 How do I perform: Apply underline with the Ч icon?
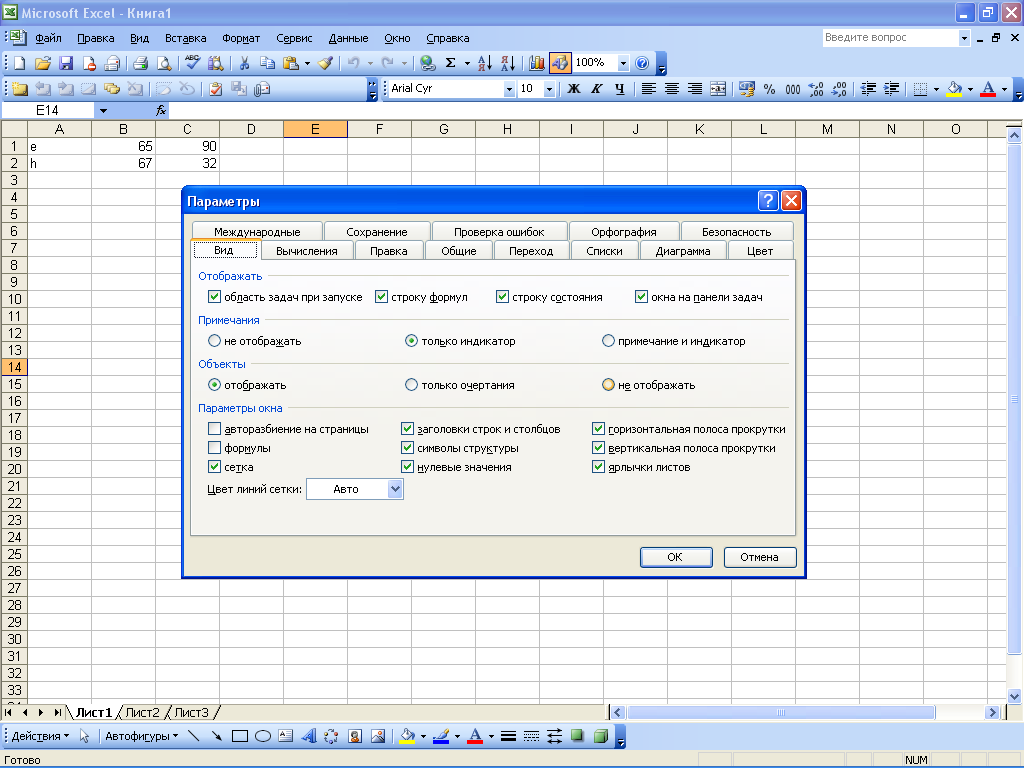coord(619,89)
